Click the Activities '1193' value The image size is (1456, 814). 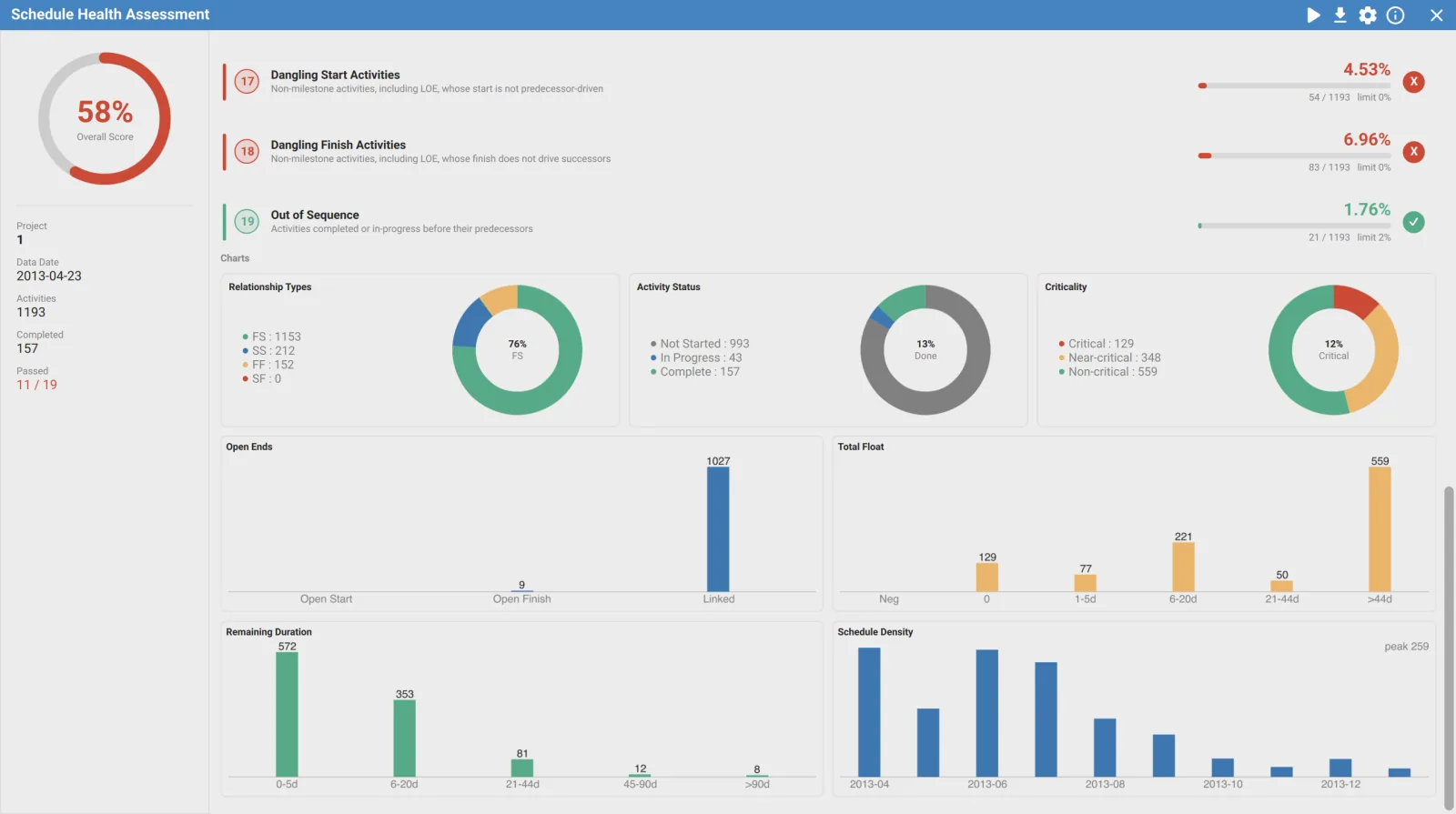tap(31, 312)
